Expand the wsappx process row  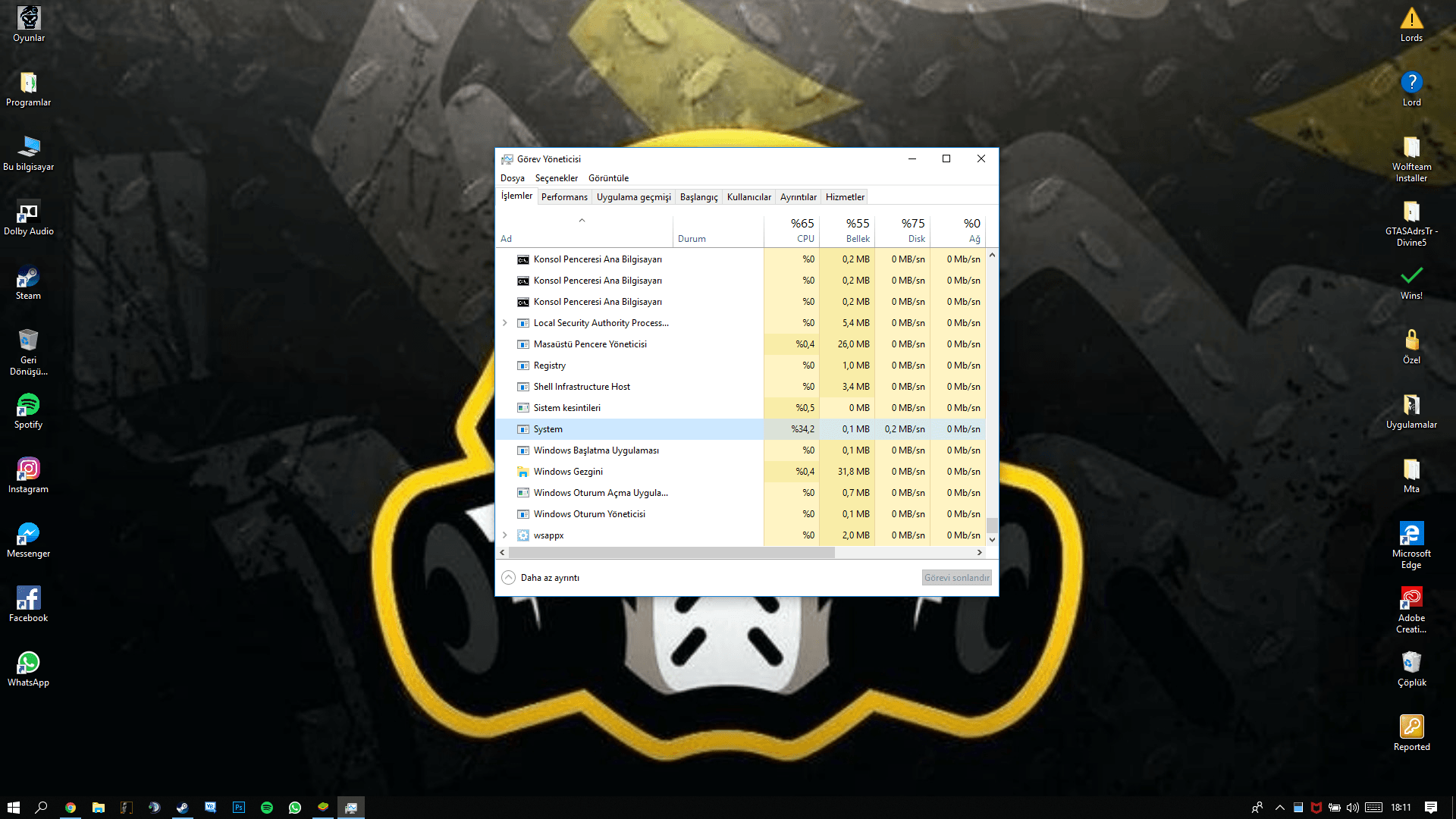tap(505, 535)
